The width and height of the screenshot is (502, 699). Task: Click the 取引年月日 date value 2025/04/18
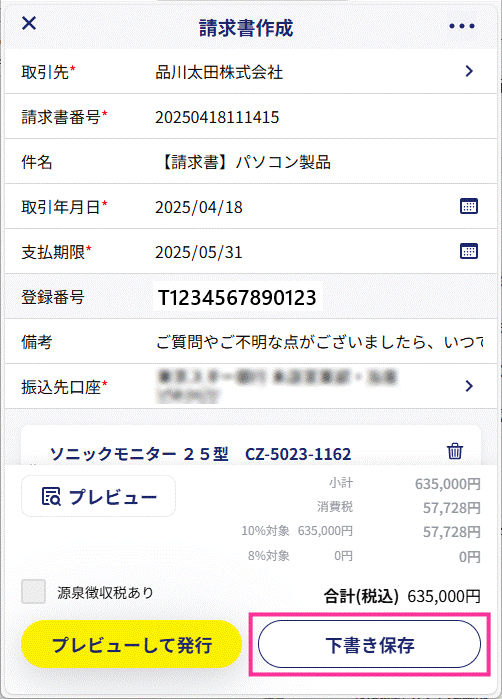coord(199,207)
